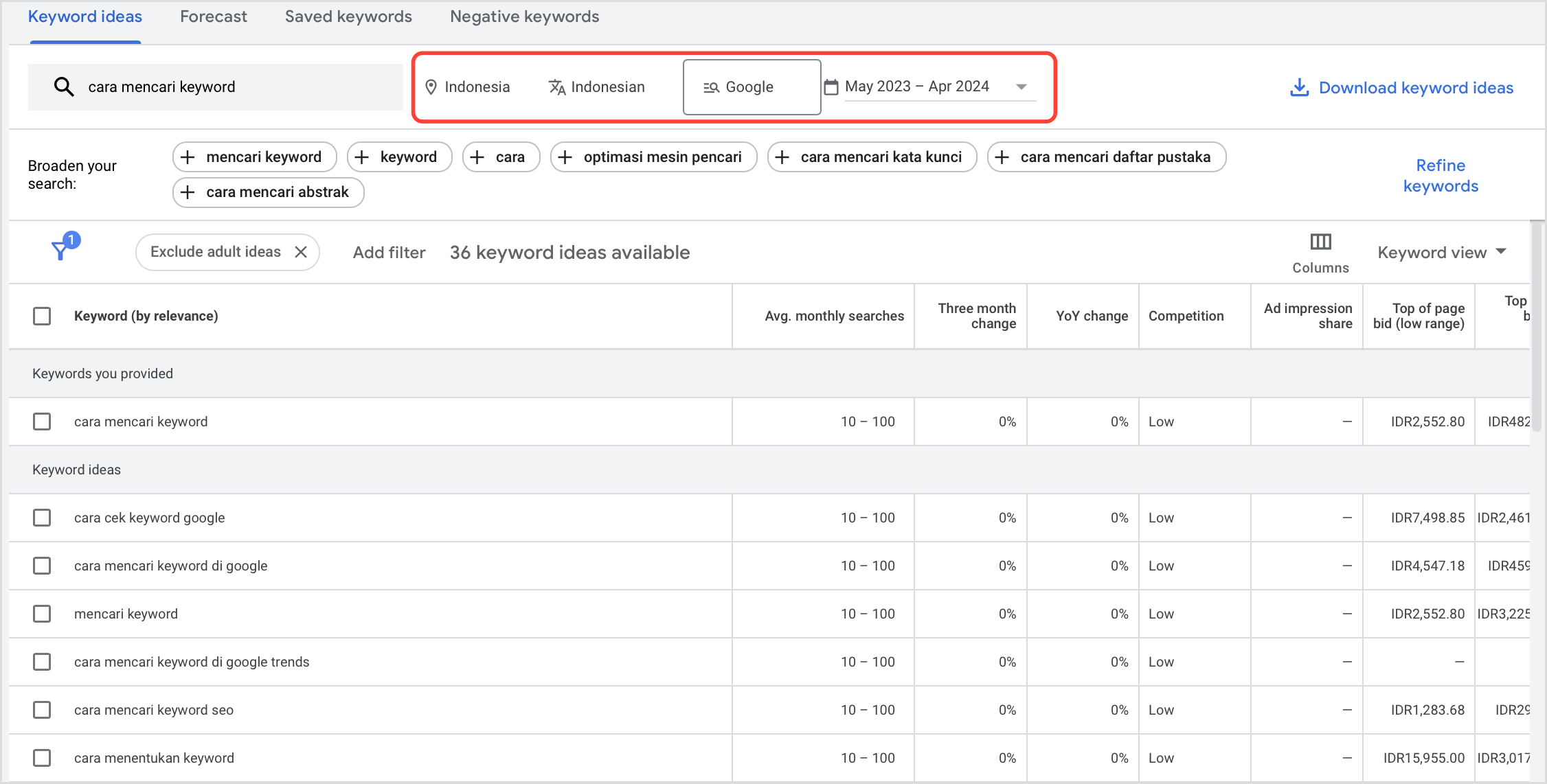The width and height of the screenshot is (1547, 784).
Task: Open the Columns icon
Action: point(1320,242)
